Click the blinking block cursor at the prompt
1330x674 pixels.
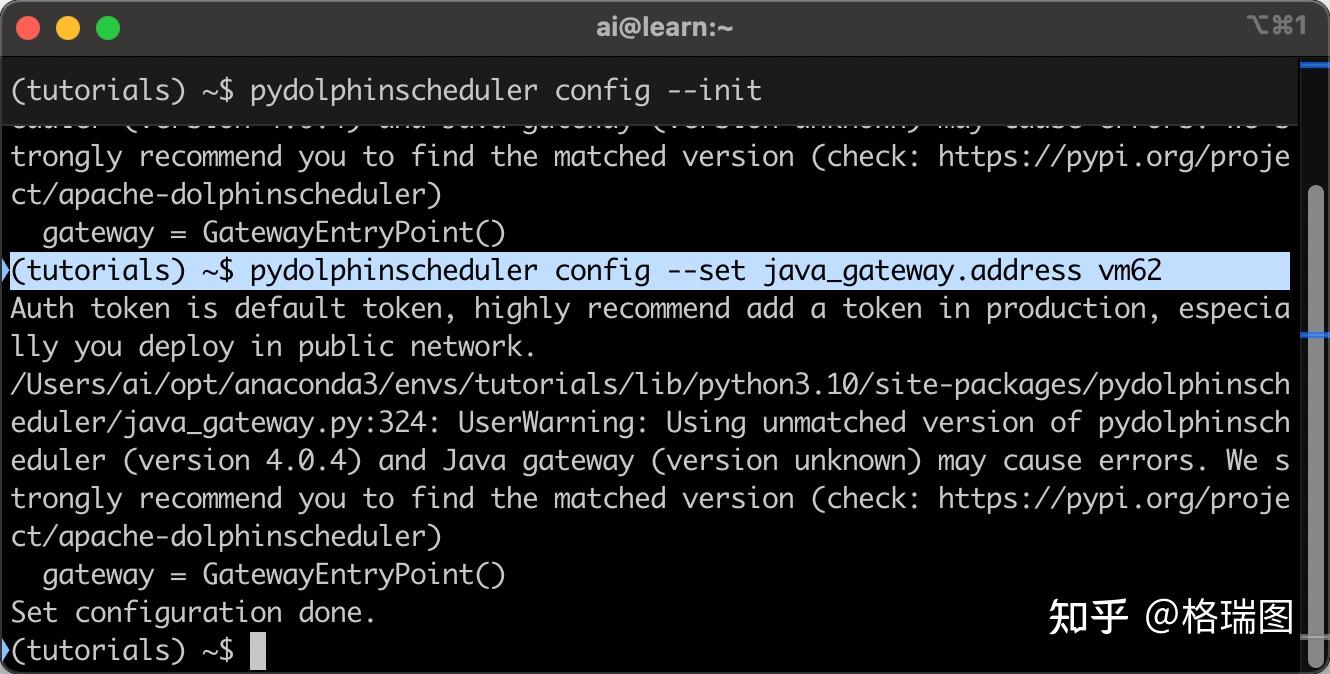pos(258,650)
